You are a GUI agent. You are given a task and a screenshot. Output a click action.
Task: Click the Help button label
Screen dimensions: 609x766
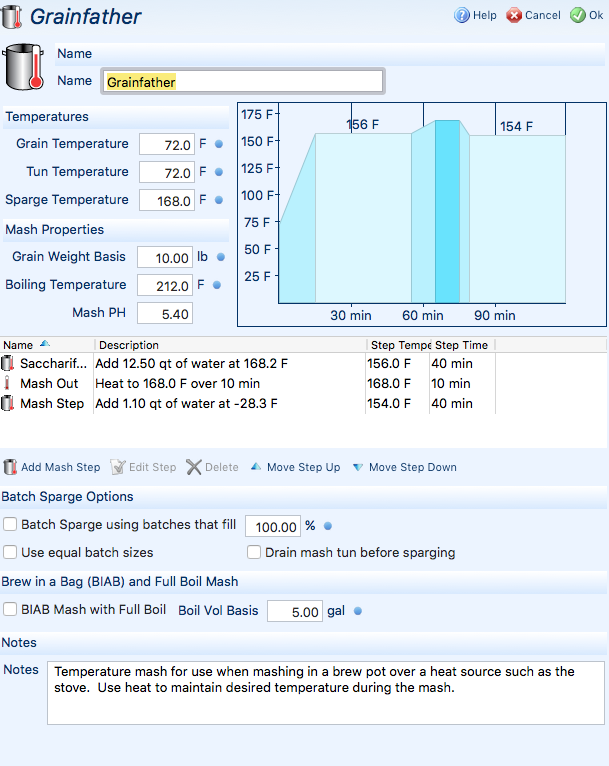point(484,16)
